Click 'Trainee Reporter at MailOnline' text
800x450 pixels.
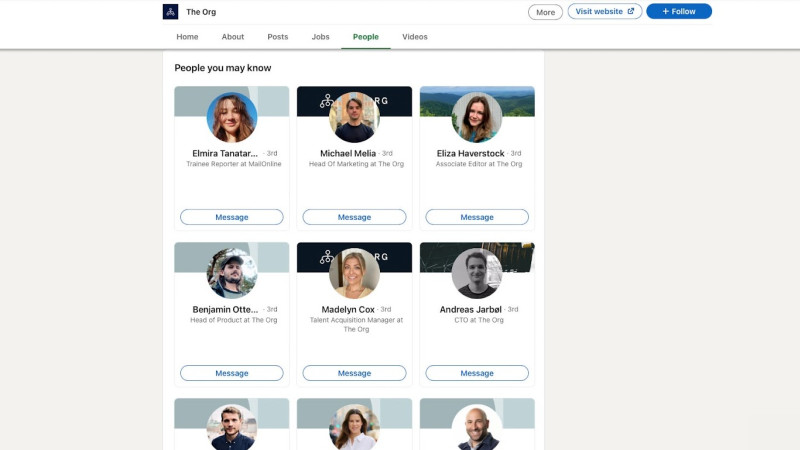pos(234,164)
